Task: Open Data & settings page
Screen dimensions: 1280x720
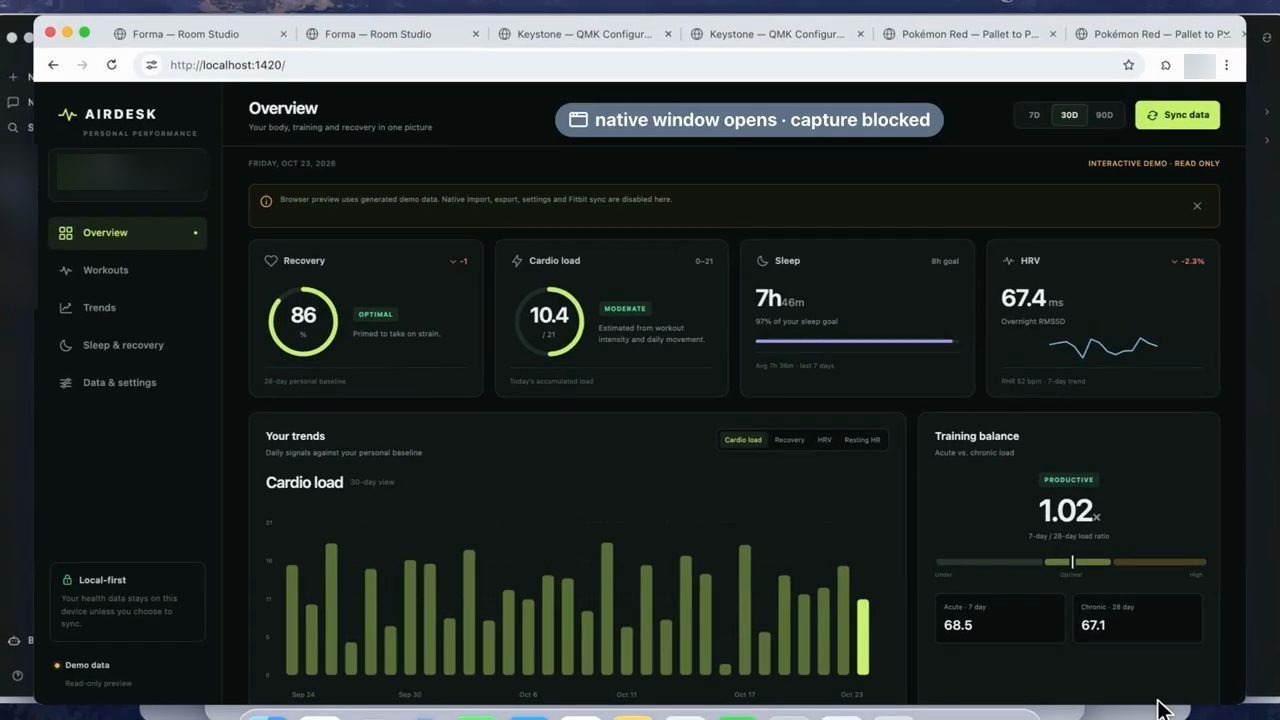Action: pos(127,383)
